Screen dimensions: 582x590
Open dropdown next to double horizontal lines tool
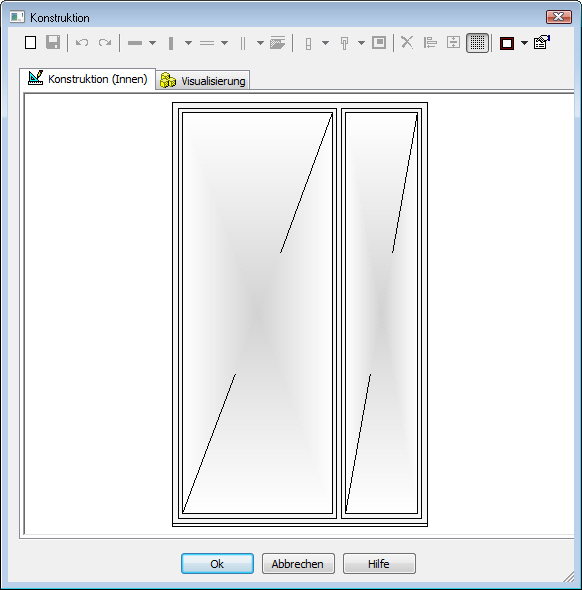coord(225,43)
